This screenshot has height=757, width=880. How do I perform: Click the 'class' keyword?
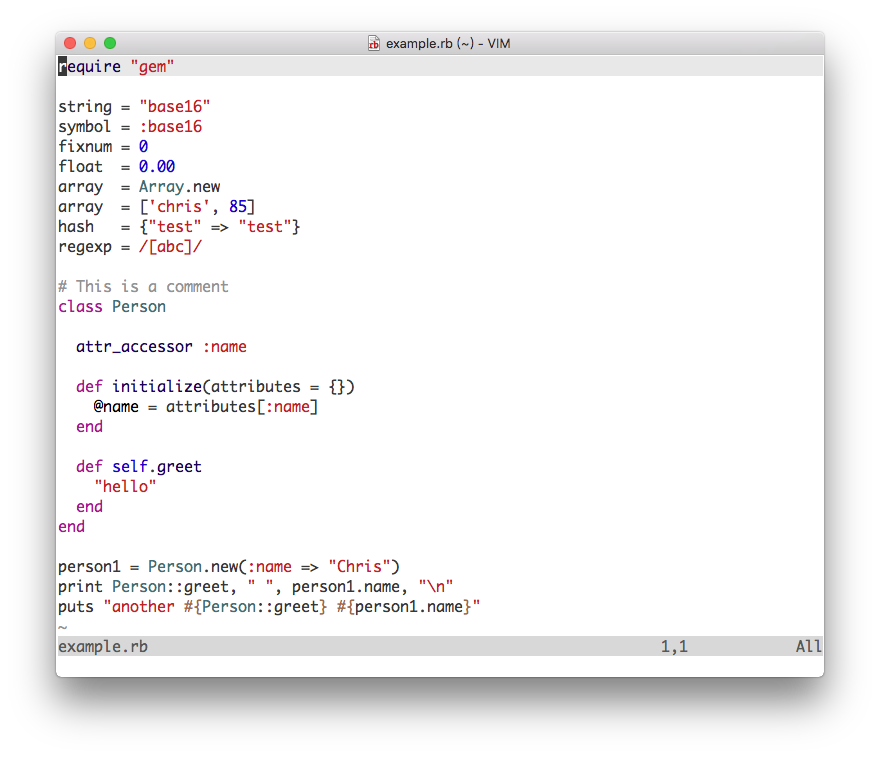81,307
